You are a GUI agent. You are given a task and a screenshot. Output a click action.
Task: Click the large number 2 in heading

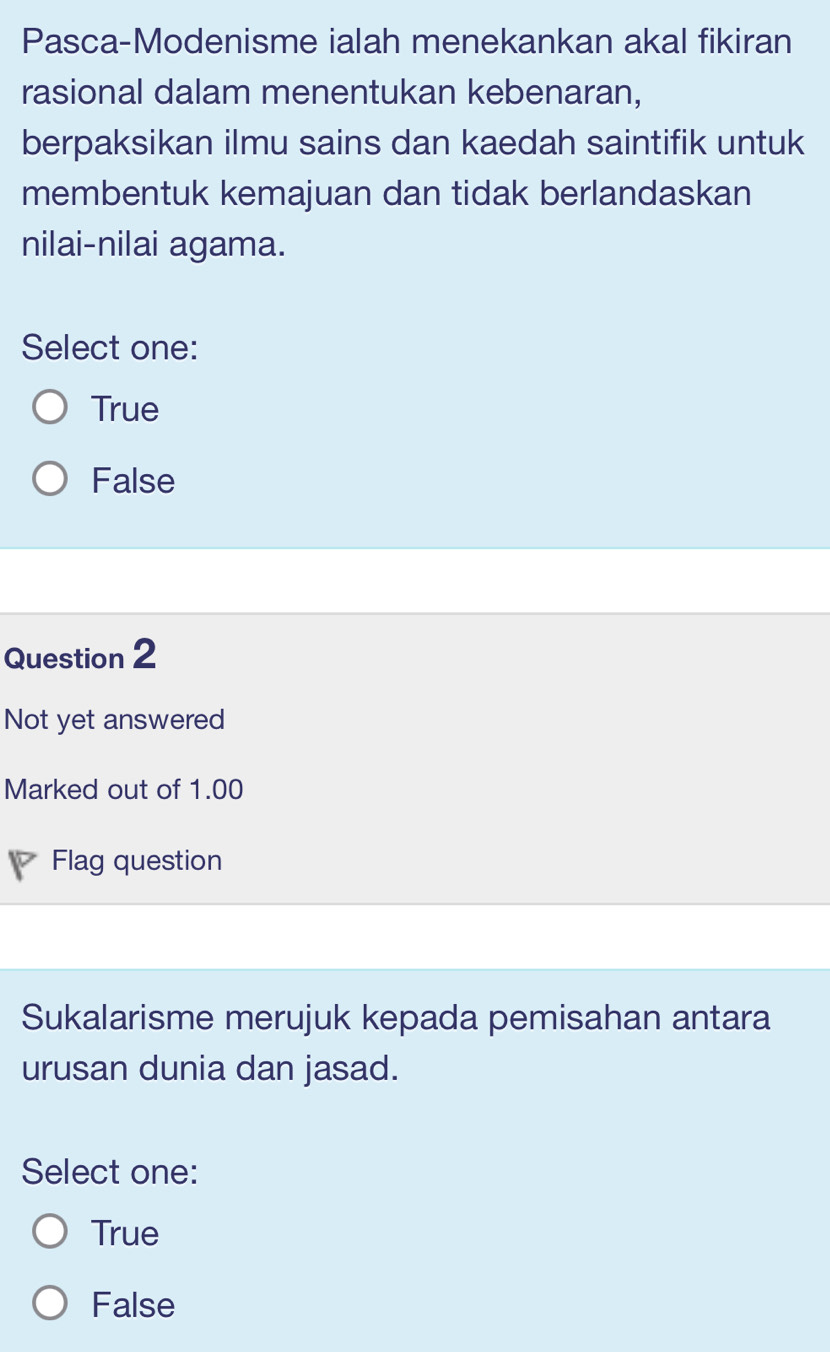144,654
